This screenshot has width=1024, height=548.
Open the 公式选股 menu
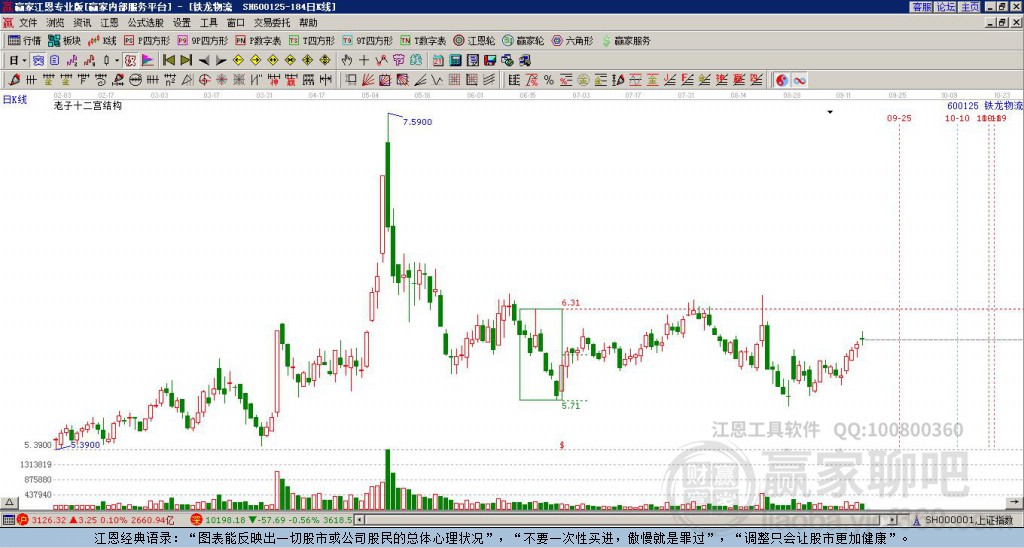click(x=146, y=23)
